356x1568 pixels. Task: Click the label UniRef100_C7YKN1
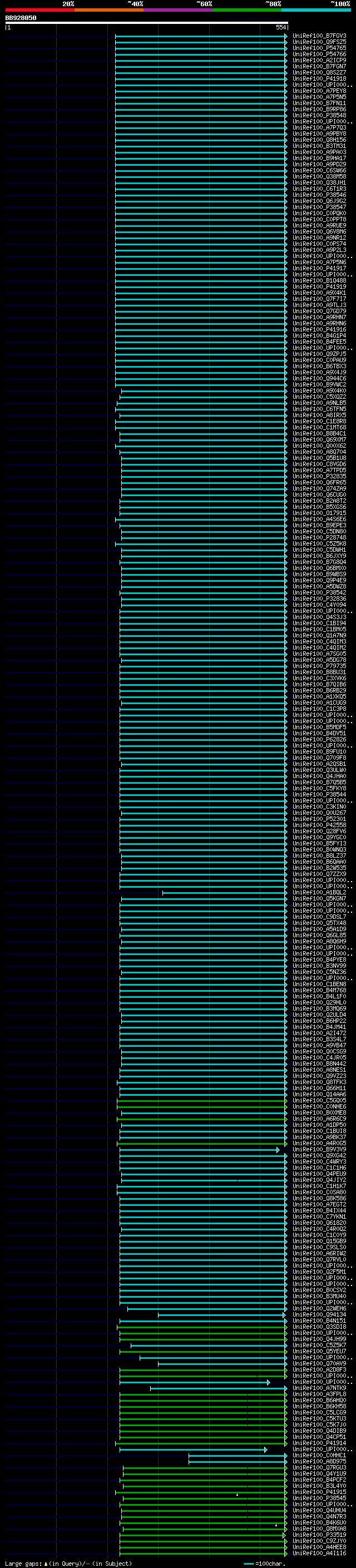(x=319, y=1216)
